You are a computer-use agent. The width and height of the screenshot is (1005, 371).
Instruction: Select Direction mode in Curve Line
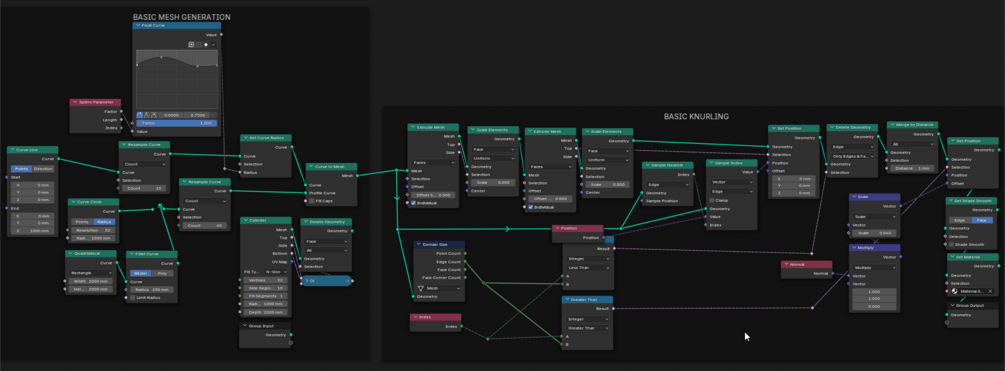point(44,169)
